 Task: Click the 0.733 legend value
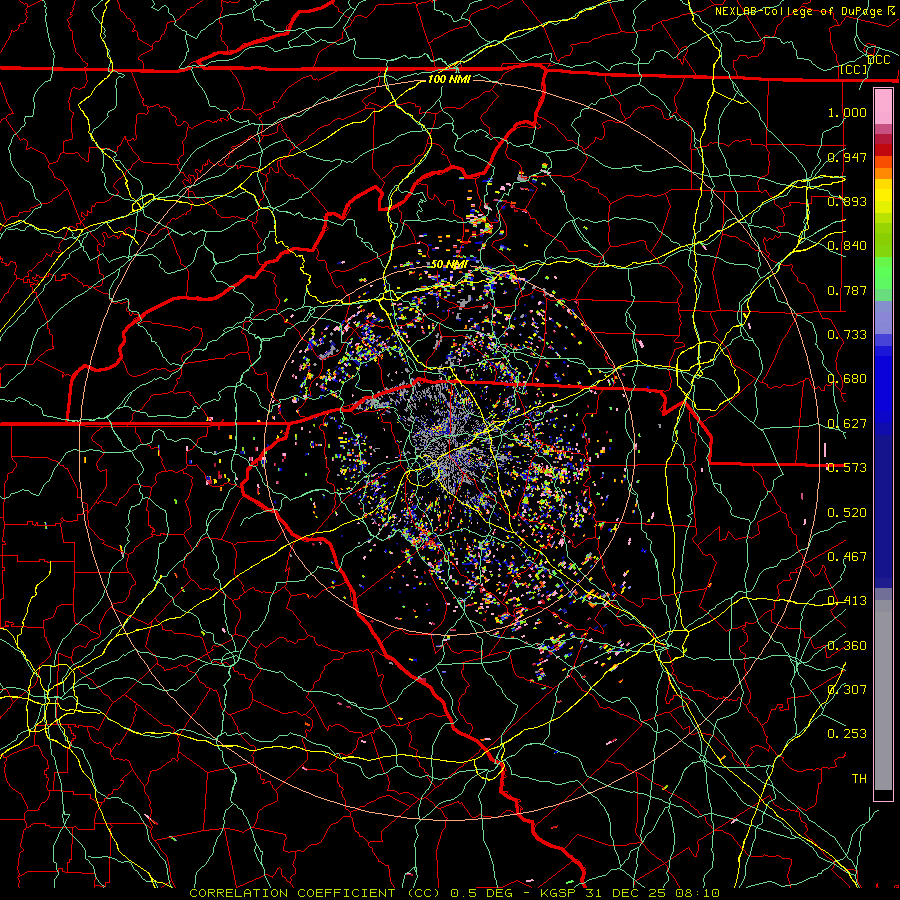click(847, 335)
